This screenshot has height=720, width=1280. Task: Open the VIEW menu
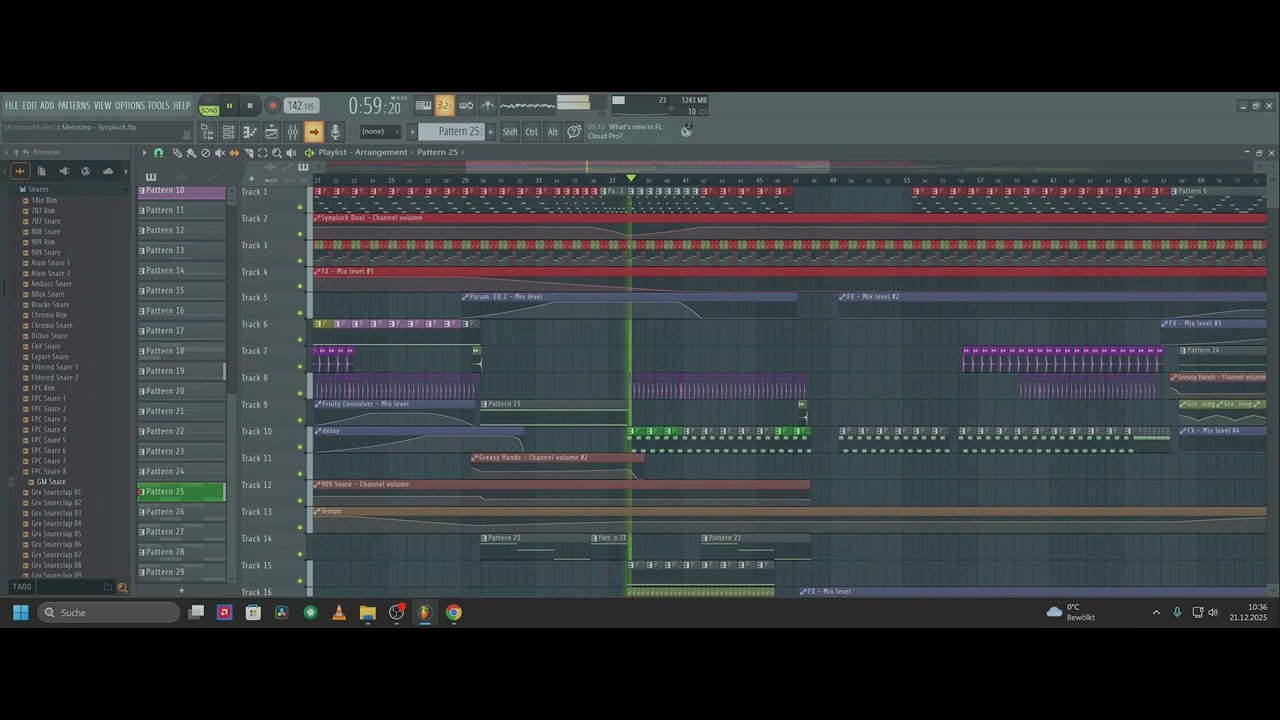[103, 106]
